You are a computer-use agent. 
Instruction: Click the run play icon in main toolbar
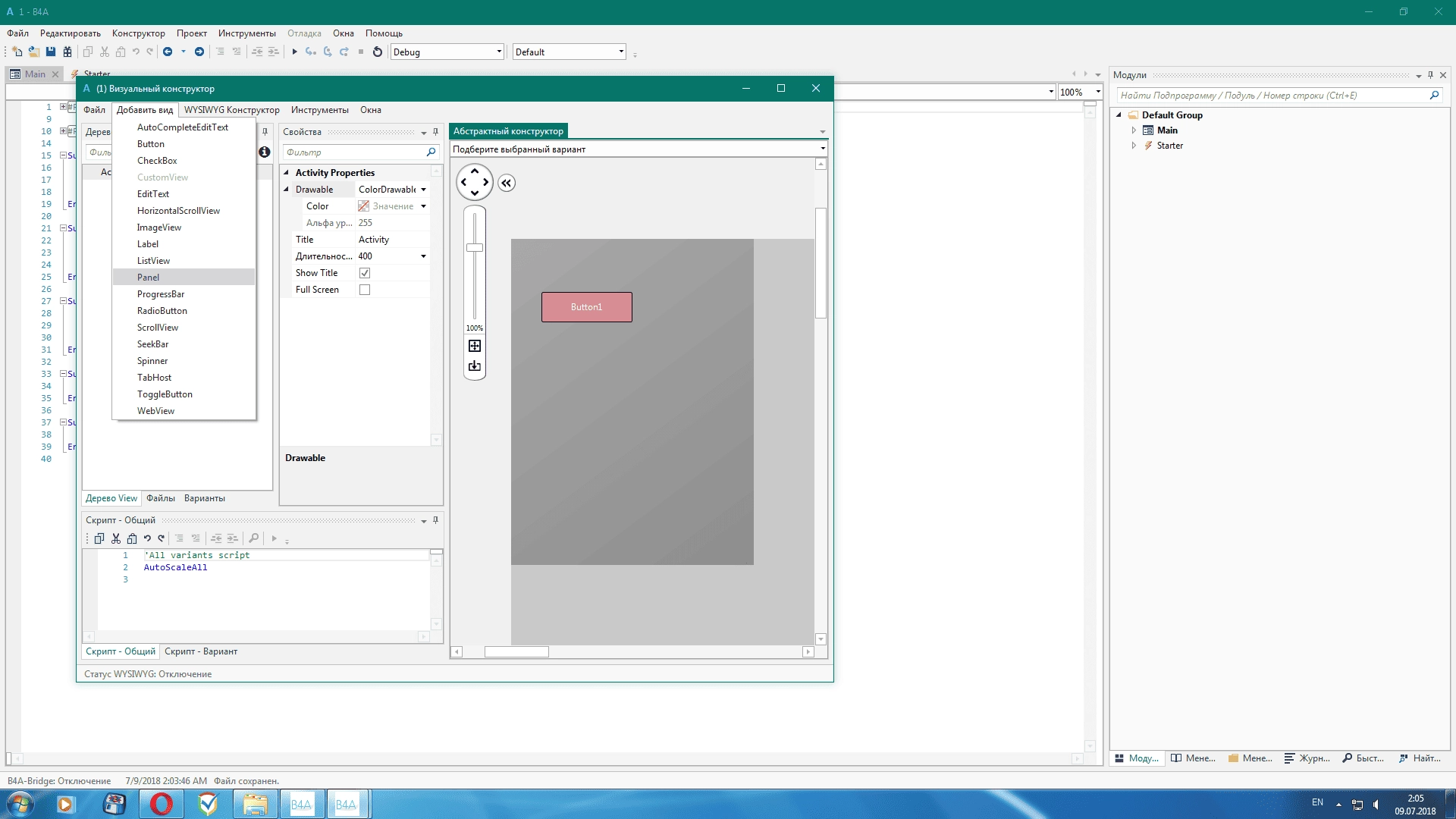click(295, 52)
